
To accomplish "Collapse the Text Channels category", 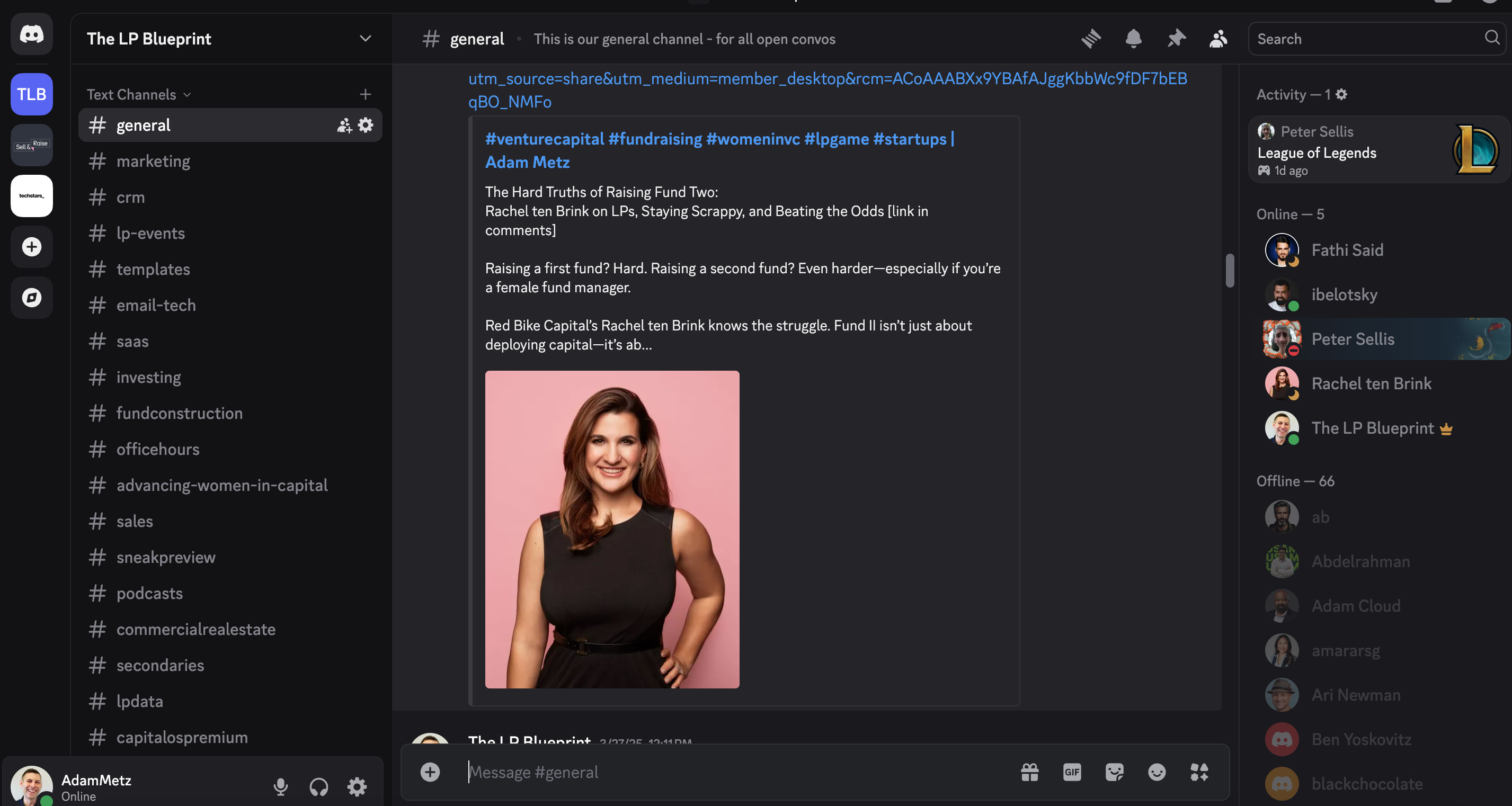I will [x=139, y=94].
